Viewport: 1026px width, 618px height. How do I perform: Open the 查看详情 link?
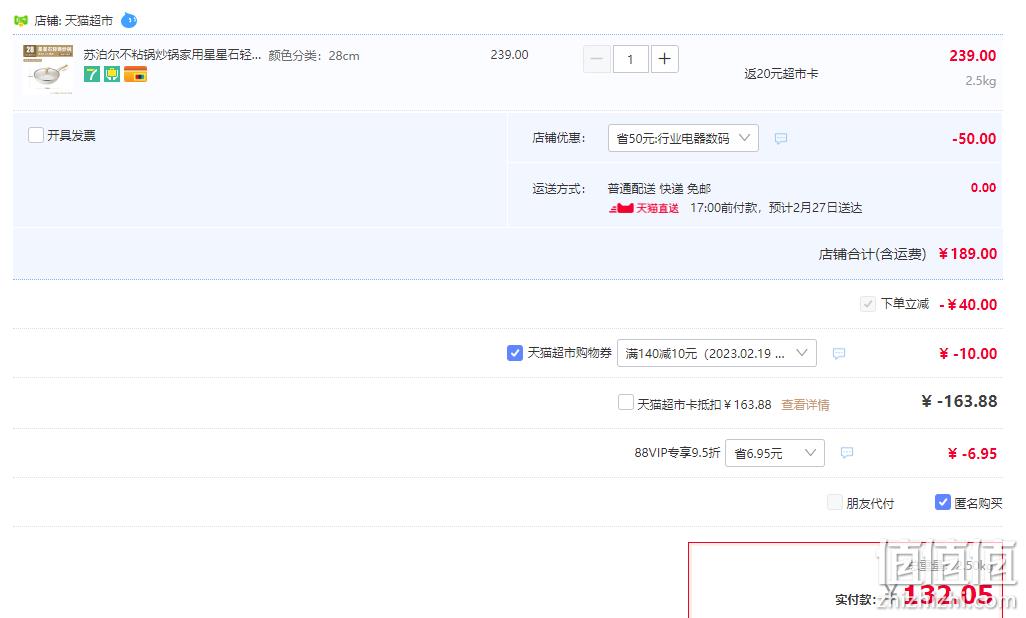click(805, 405)
